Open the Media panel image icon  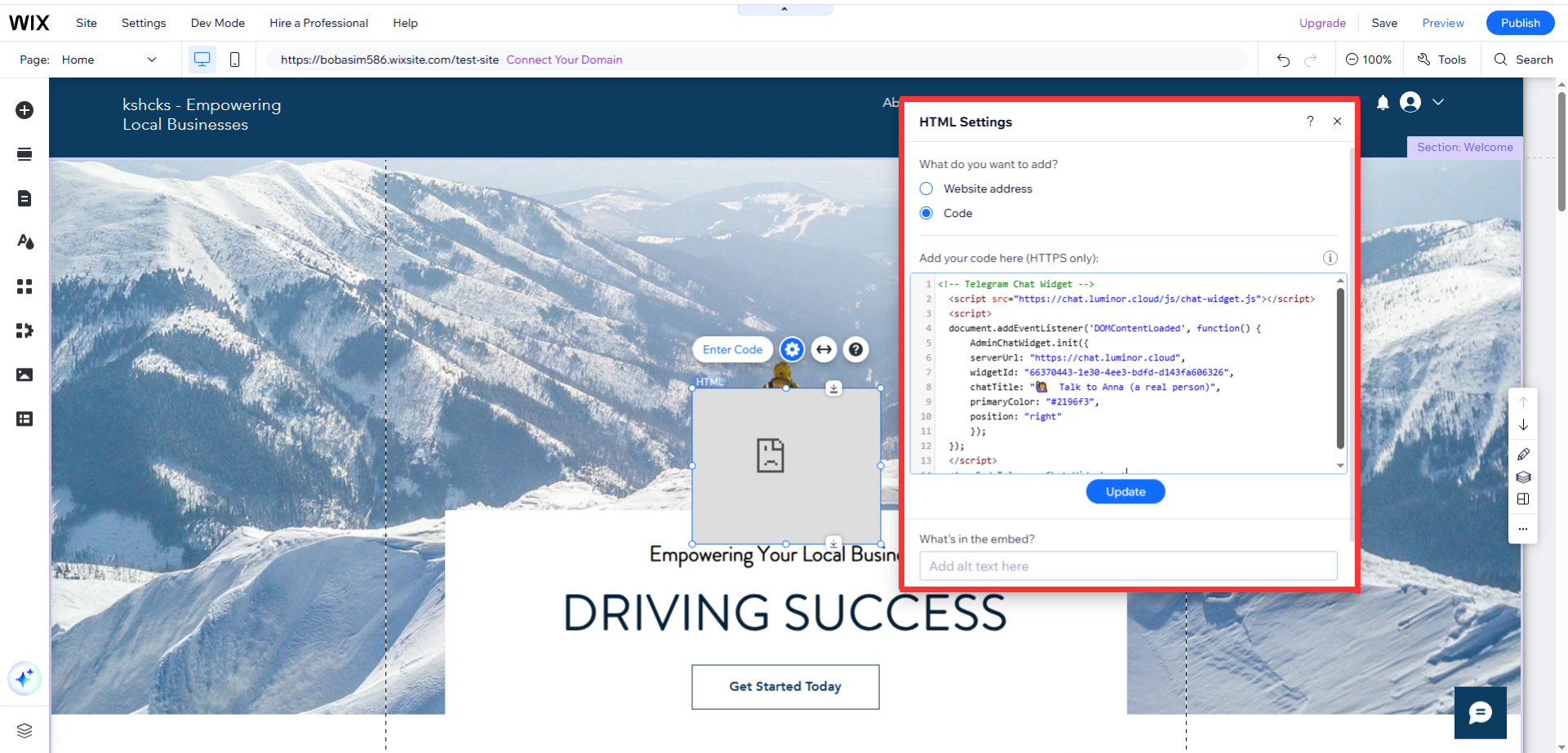(24, 374)
